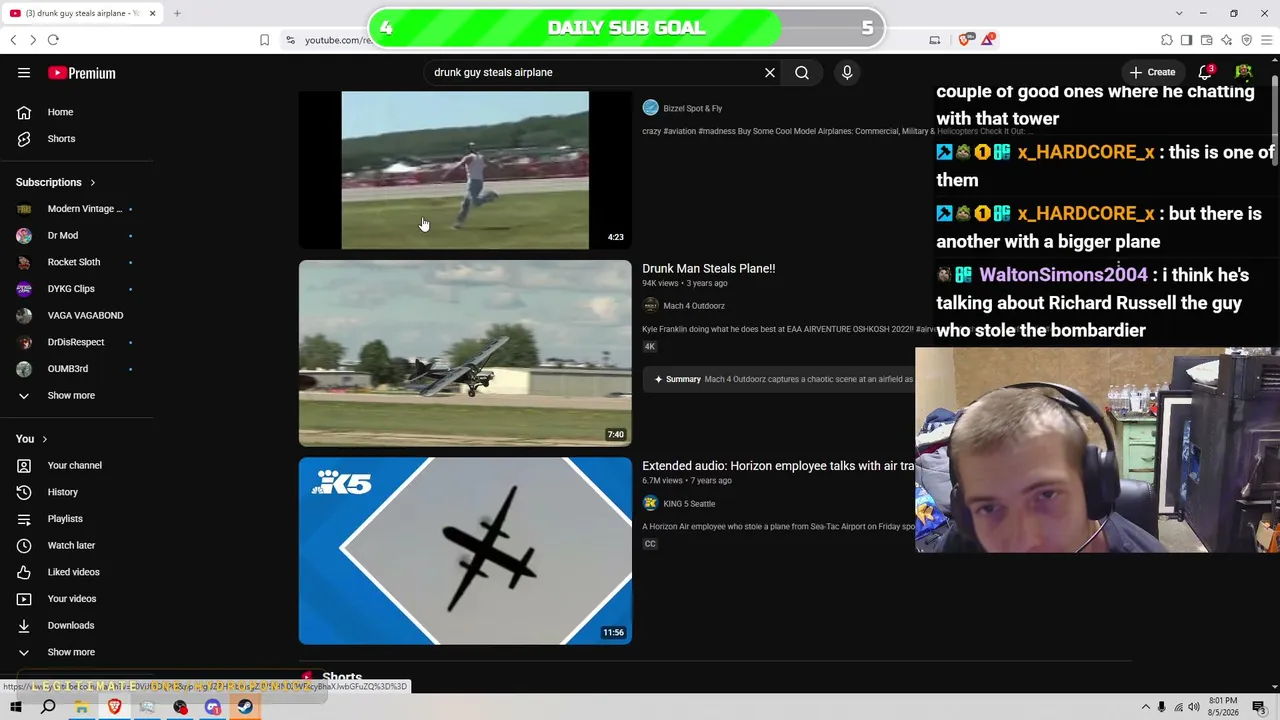The image size is (1280, 720).
Task: Open Steam from the taskbar
Action: [245, 707]
